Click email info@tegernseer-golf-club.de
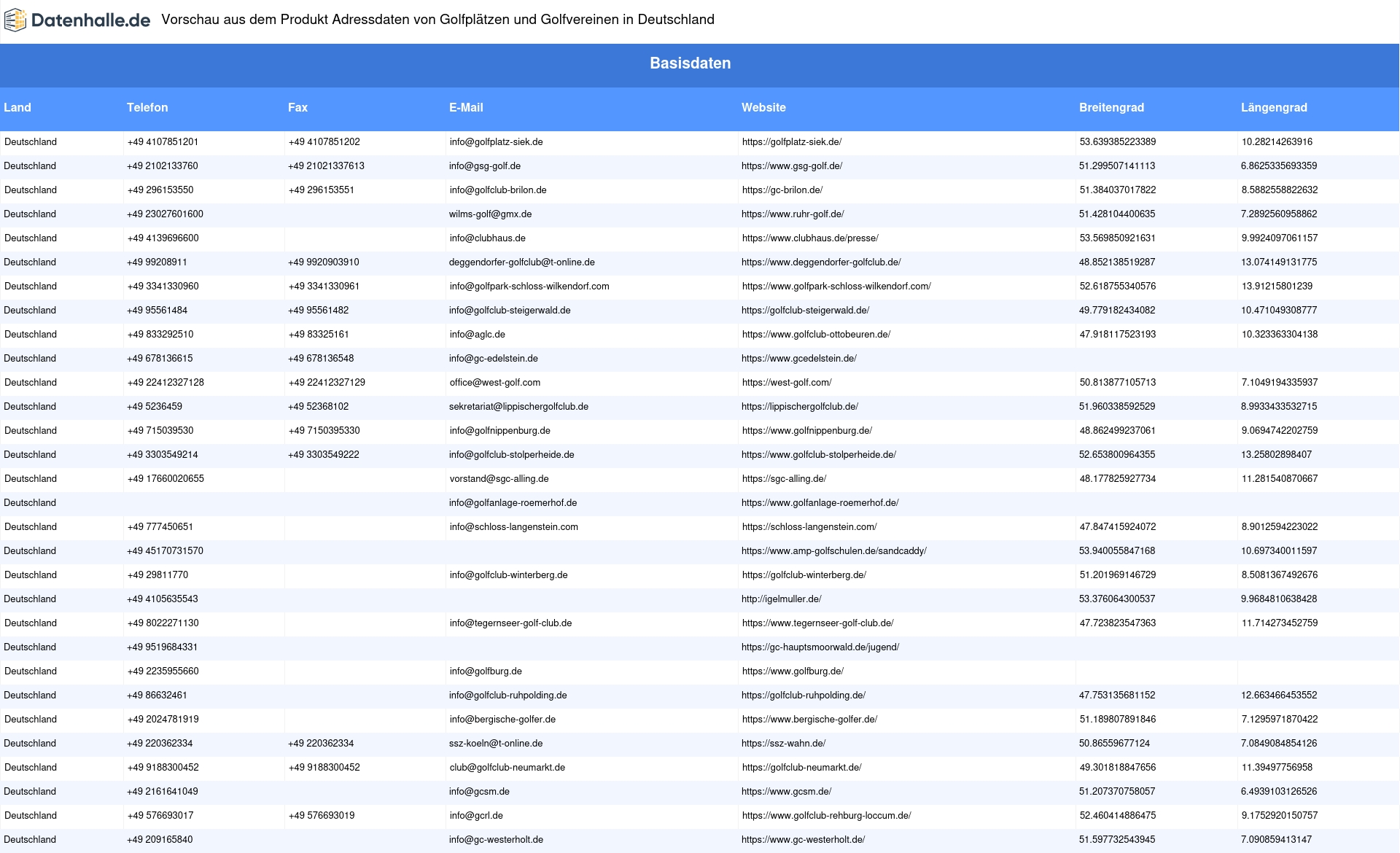This screenshot has height=853, width=1400. (511, 623)
